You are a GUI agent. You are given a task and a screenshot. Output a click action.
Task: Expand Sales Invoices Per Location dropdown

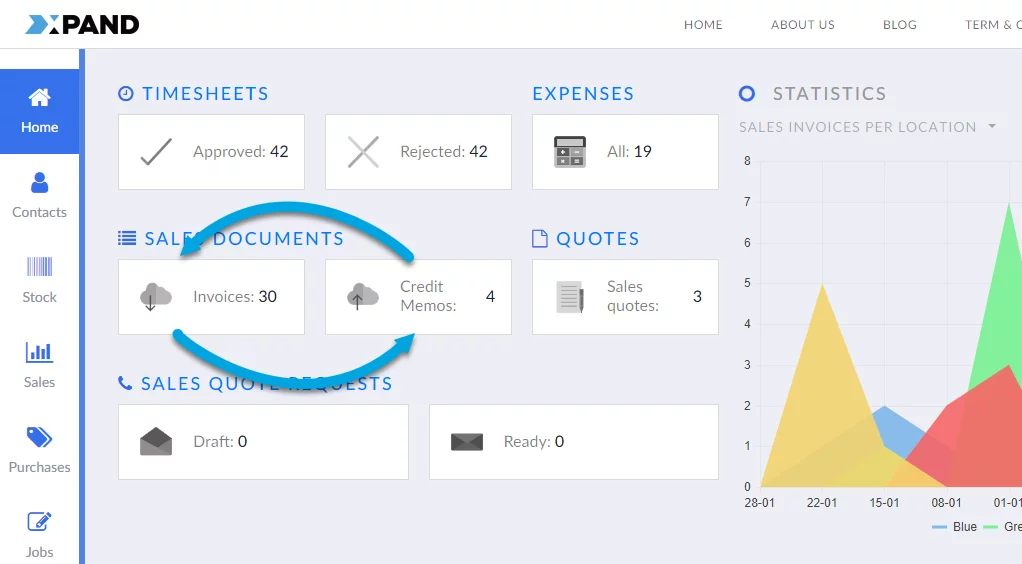click(x=992, y=127)
